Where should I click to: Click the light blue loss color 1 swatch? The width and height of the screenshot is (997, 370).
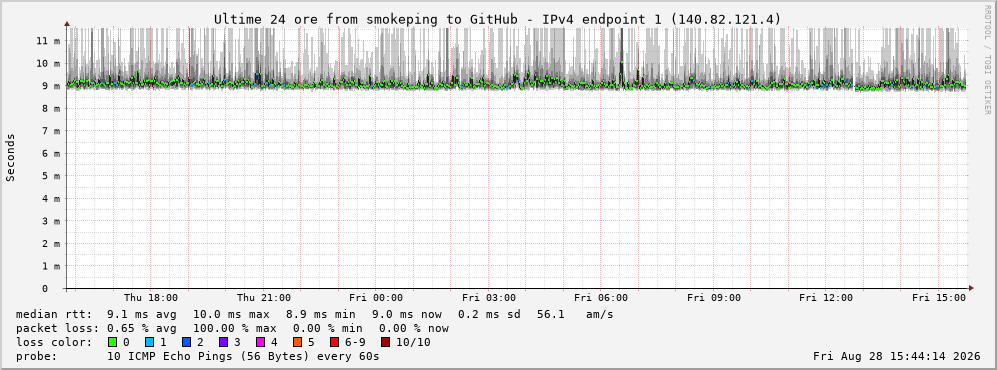(149, 342)
